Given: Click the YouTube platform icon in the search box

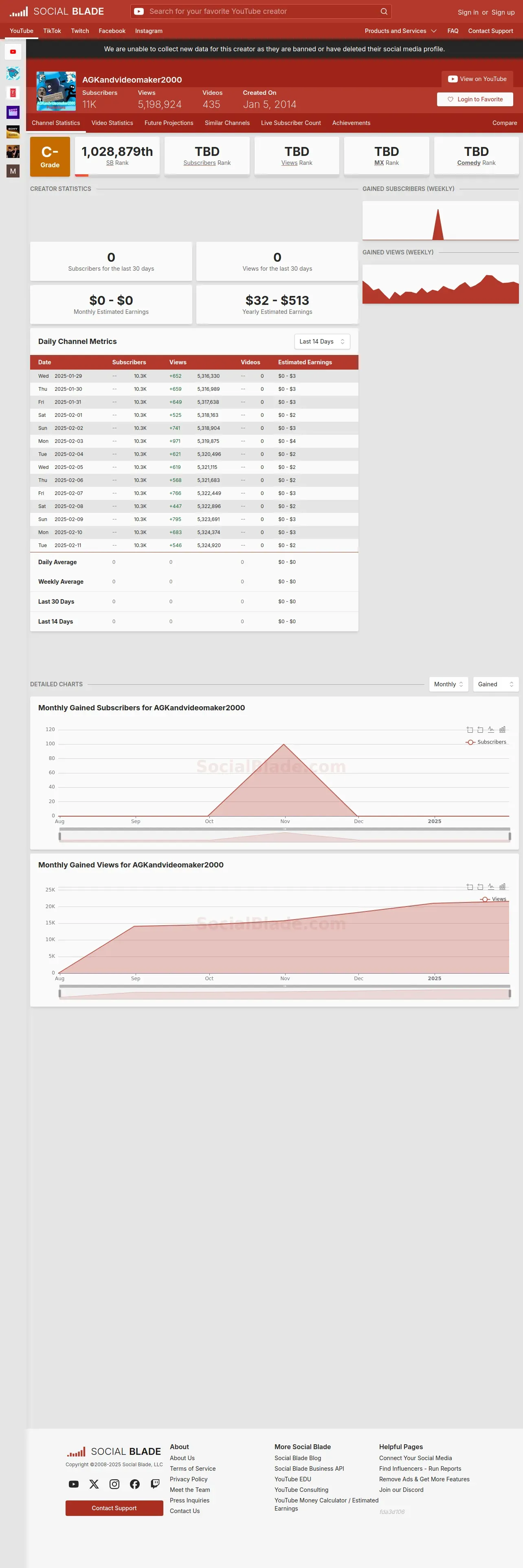Looking at the screenshot, I should (x=139, y=11).
